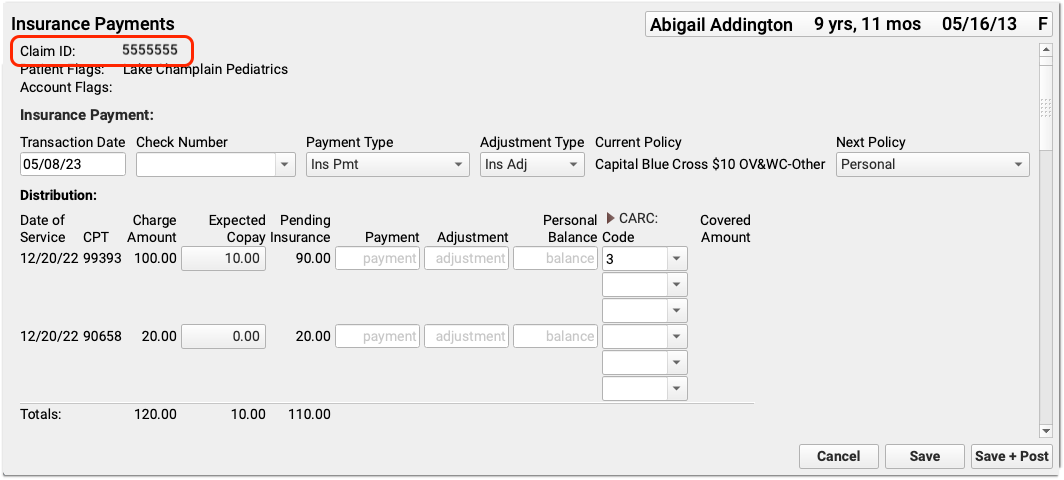Click the adjustment field for CPT 90658
The width and height of the screenshot is (1064, 480).
pyautogui.click(x=466, y=336)
